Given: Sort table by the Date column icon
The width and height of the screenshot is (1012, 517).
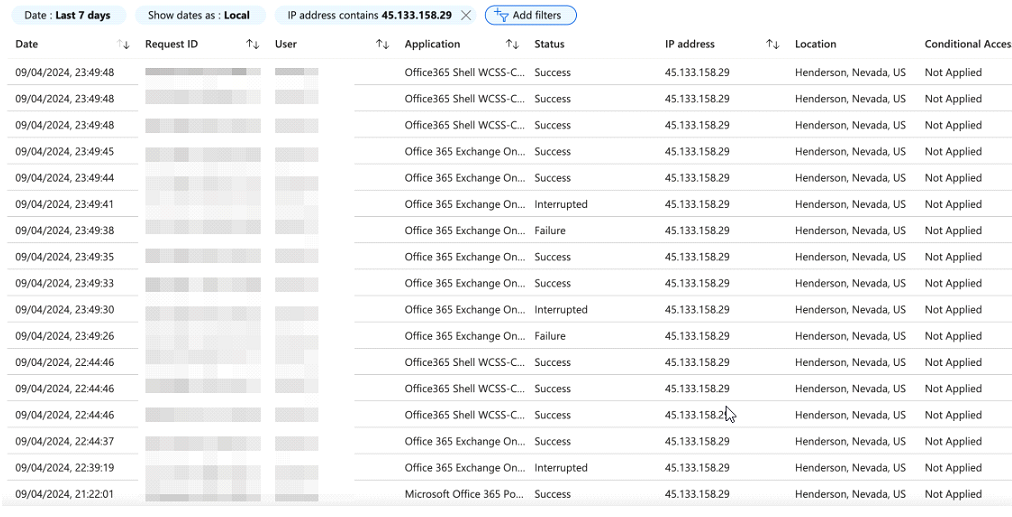Looking at the screenshot, I should (124, 45).
